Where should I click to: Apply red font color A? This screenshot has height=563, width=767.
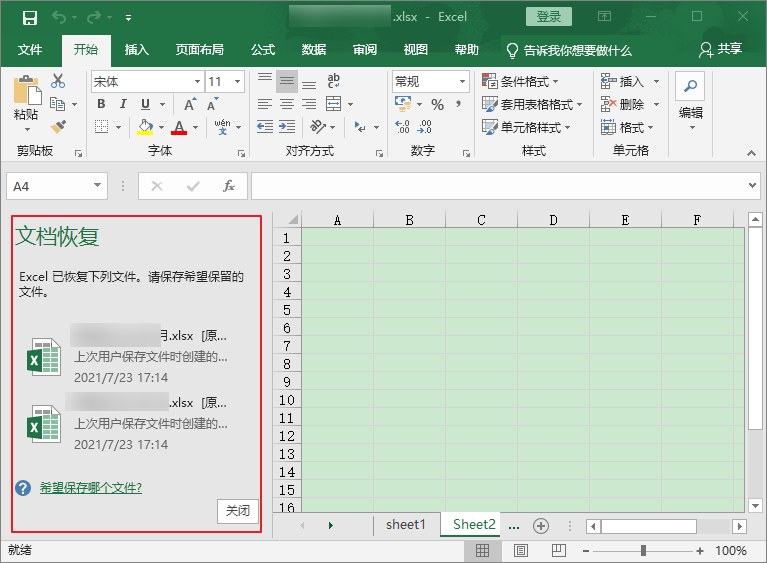[x=179, y=127]
